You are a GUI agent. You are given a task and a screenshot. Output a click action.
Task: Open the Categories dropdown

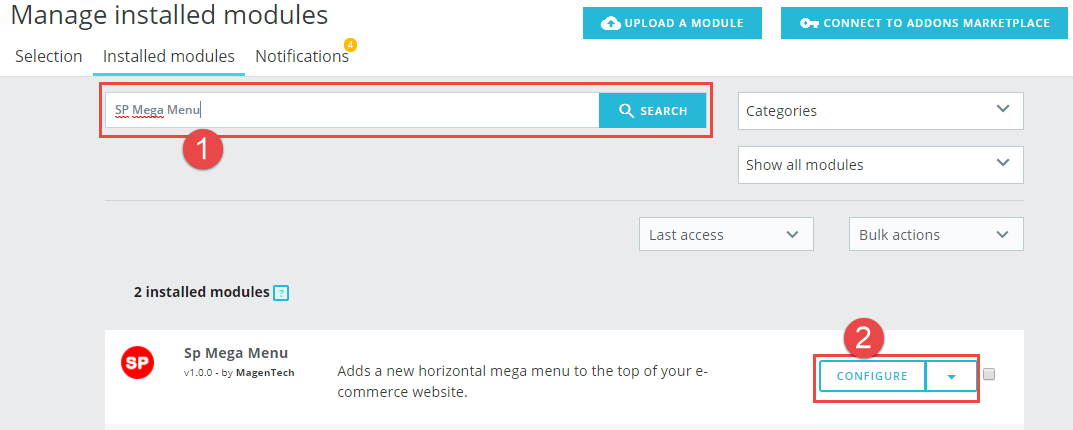point(881,111)
